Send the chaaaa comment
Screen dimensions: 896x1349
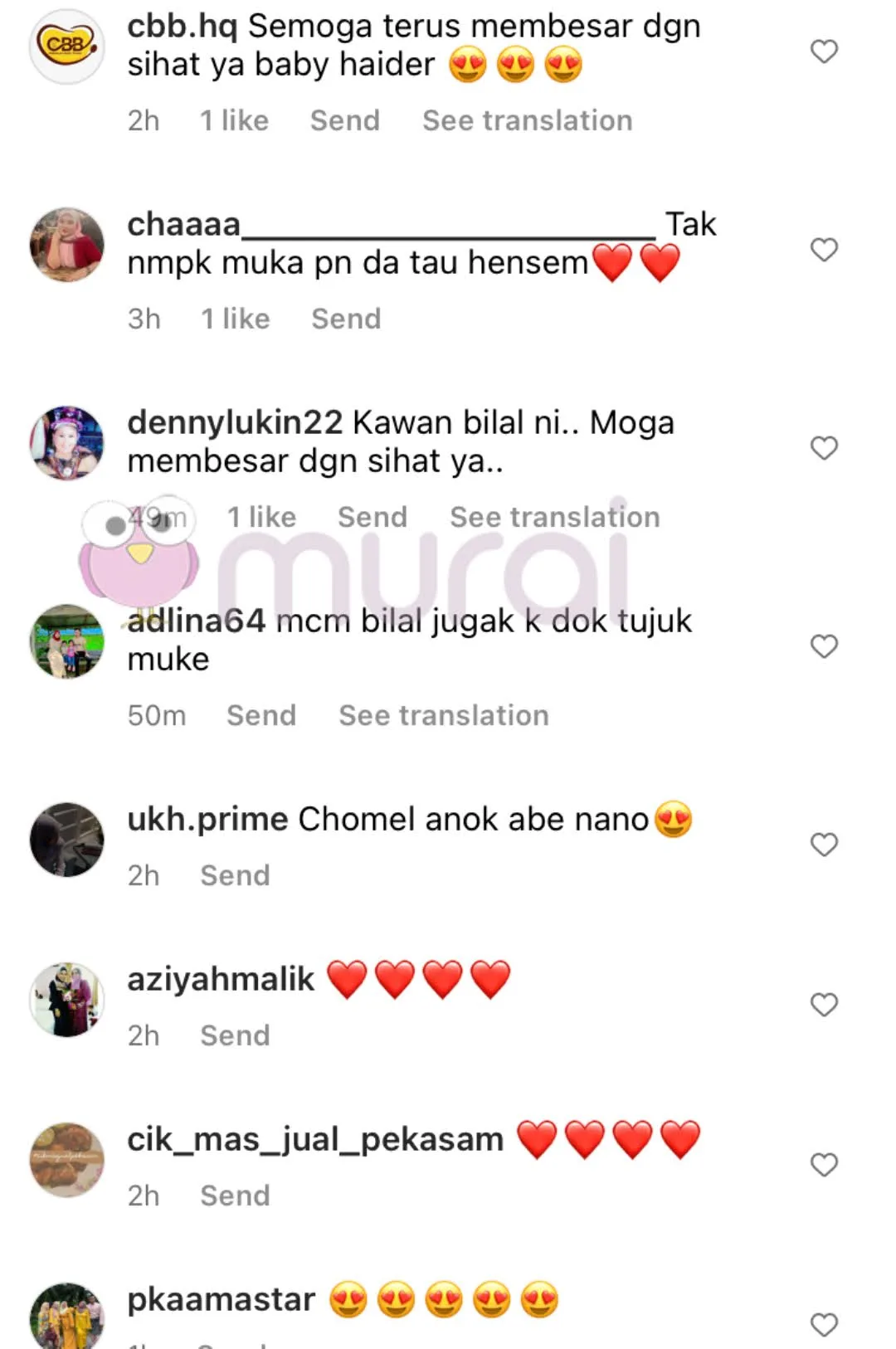point(346,319)
